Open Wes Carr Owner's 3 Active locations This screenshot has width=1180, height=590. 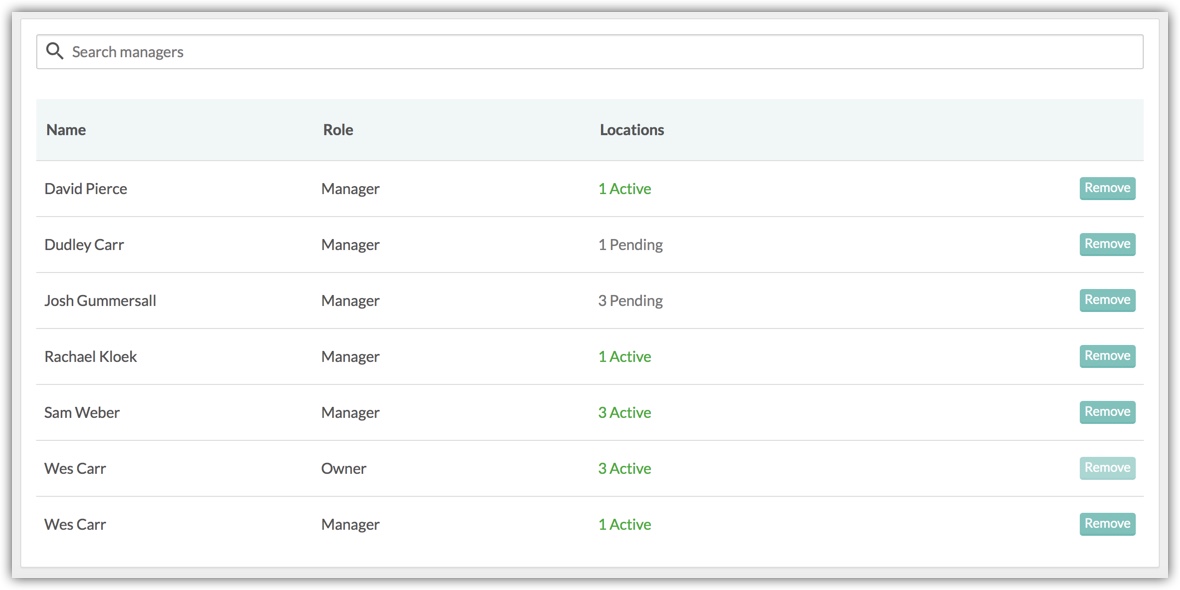pyautogui.click(x=625, y=468)
